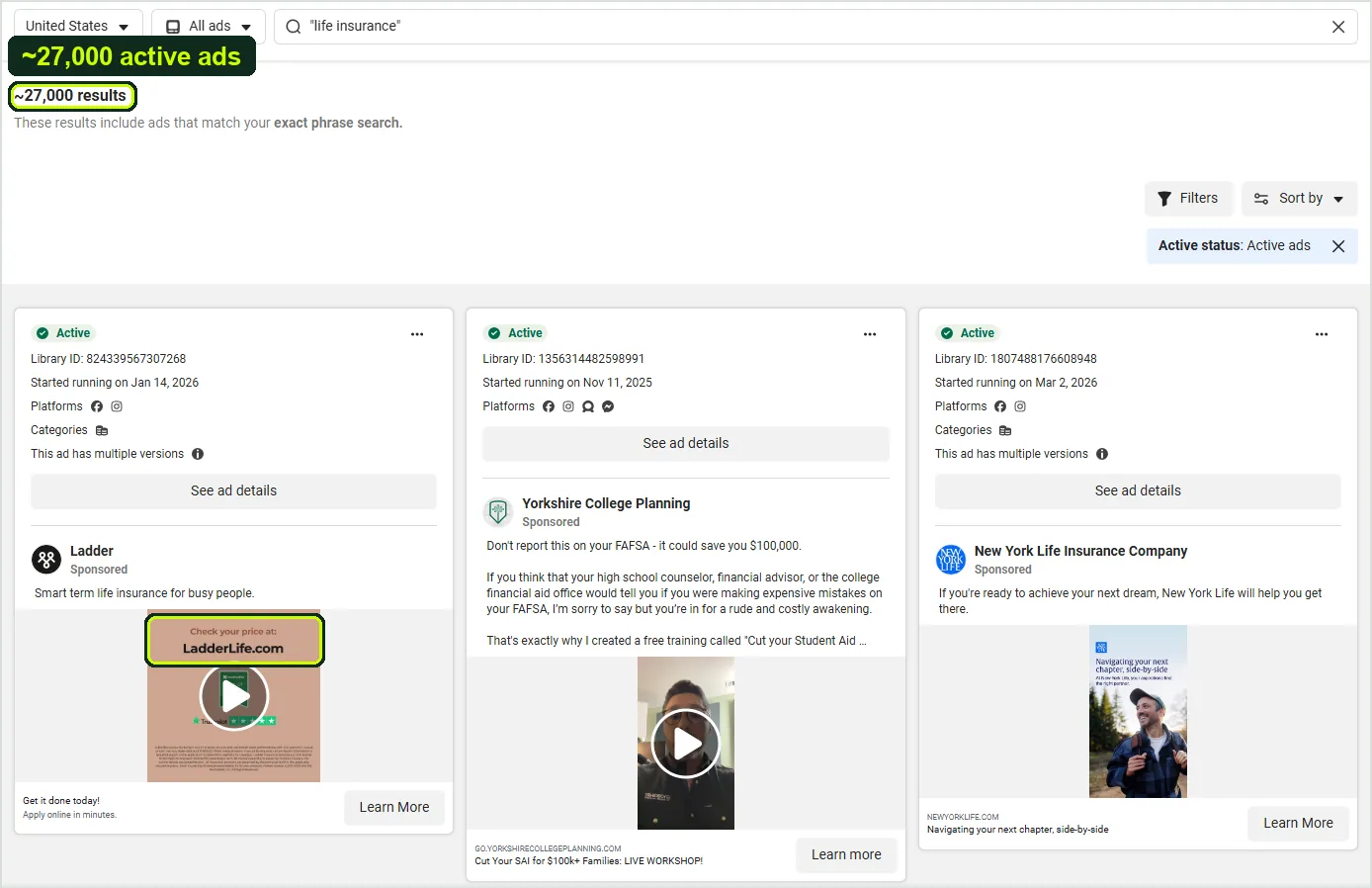Image resolution: width=1372 pixels, height=888 pixels.
Task: Open the more options menu on New York Life ad
Action: 1322,334
